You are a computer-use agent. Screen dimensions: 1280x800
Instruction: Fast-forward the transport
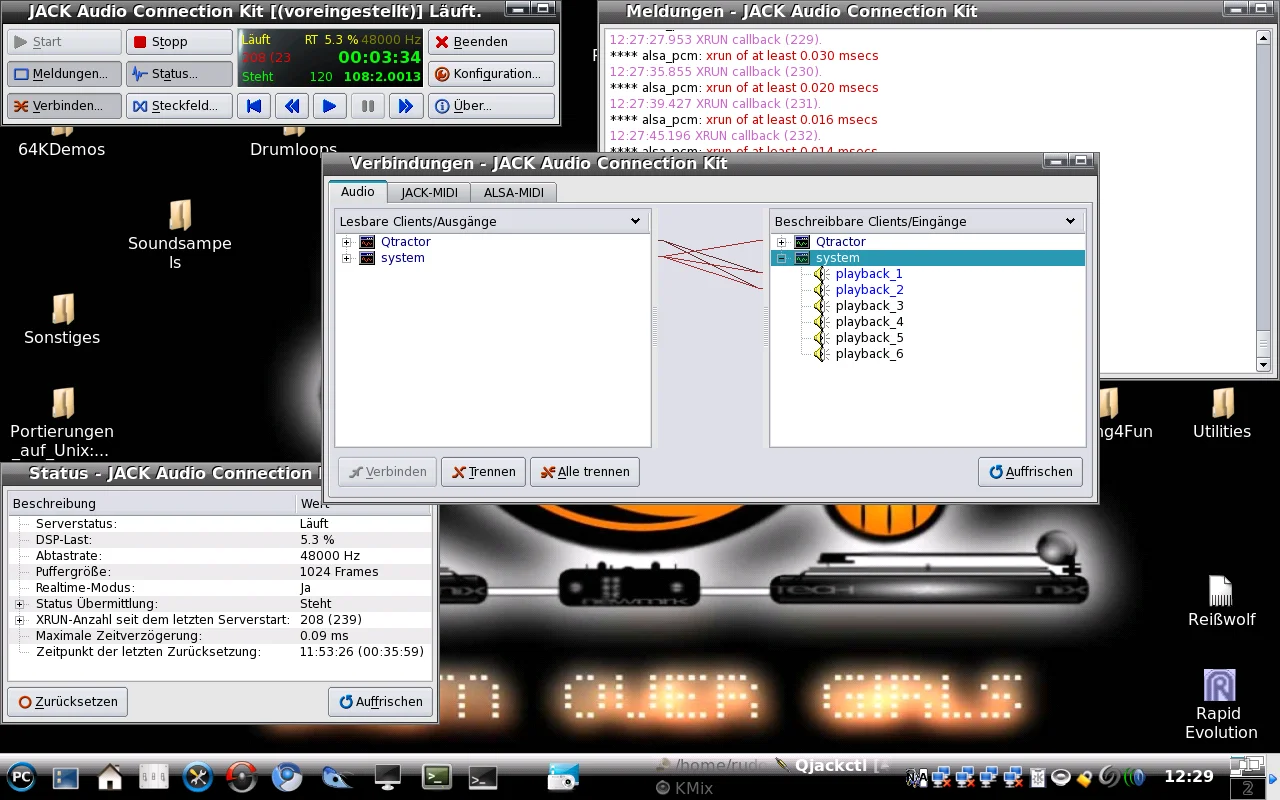(x=406, y=106)
